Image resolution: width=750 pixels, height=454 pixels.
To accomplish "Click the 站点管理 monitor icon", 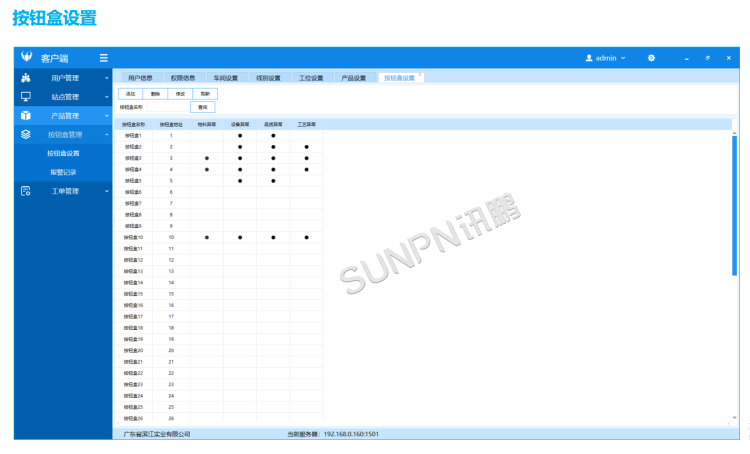I will click(x=26, y=96).
